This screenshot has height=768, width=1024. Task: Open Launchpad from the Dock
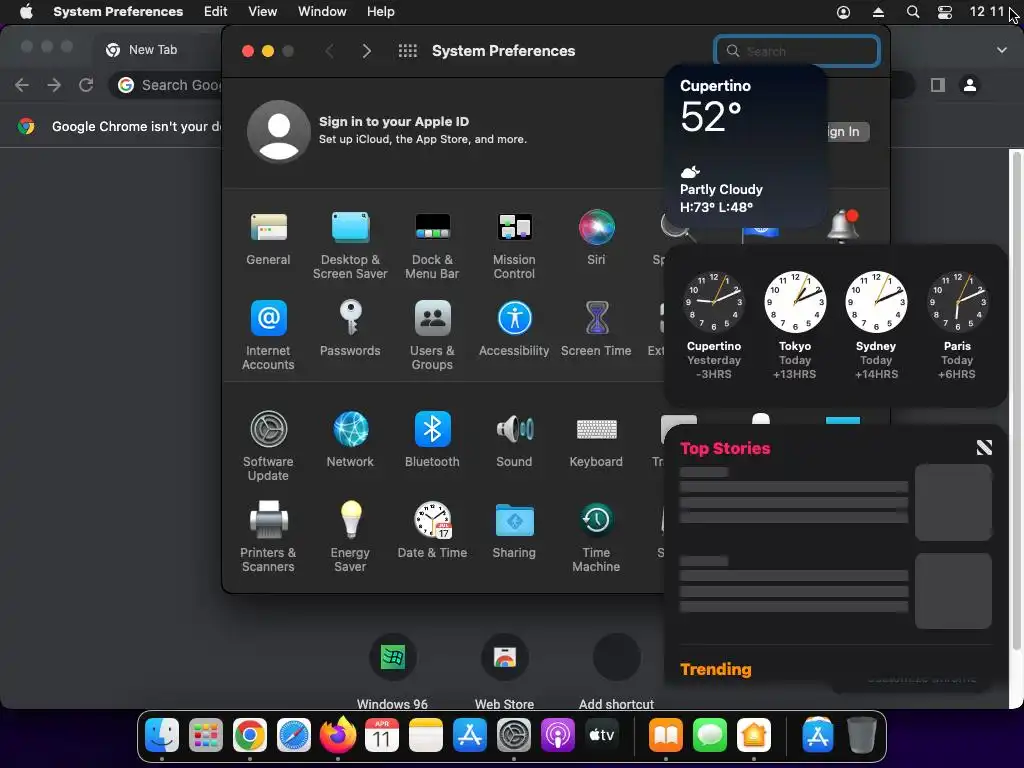tap(206, 735)
